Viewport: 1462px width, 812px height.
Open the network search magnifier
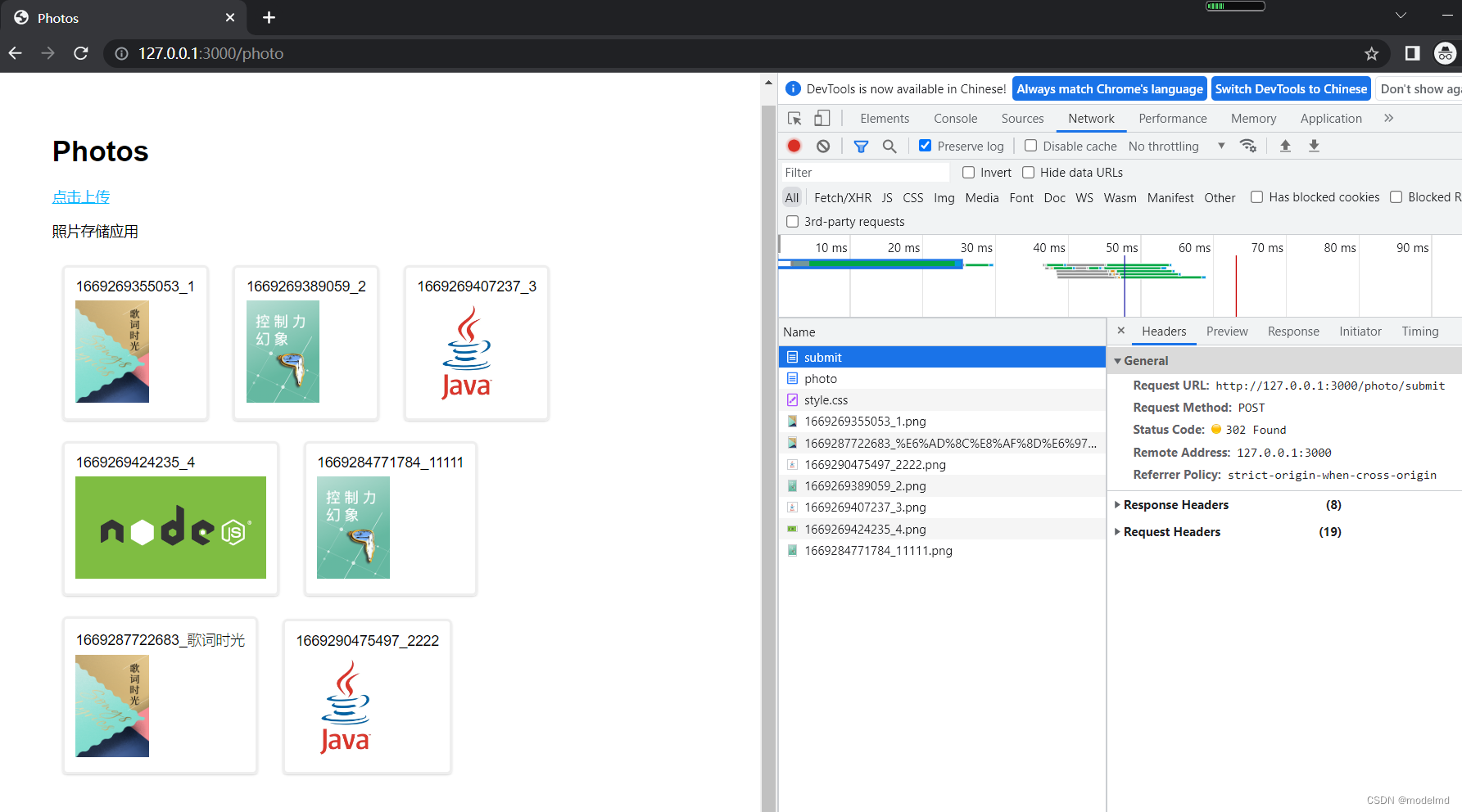pos(889,146)
